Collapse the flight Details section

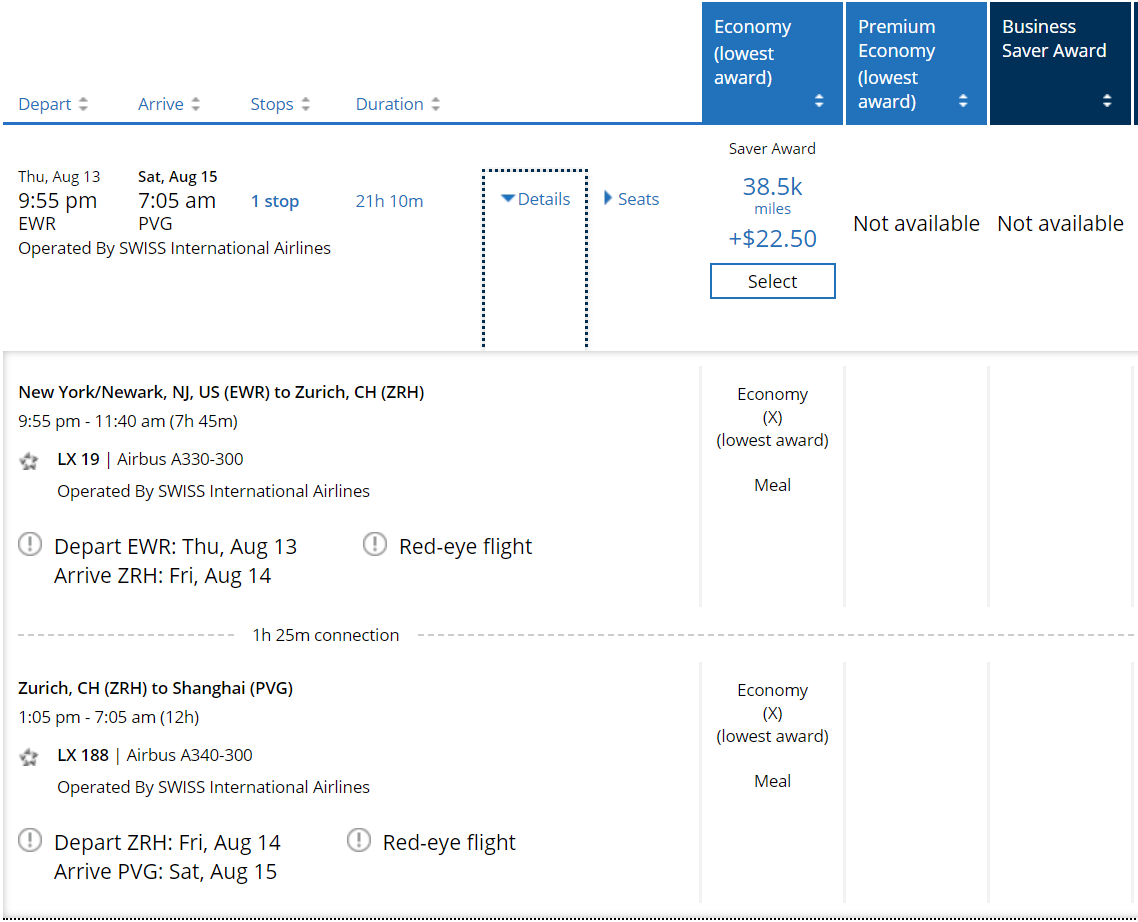pyautogui.click(x=536, y=199)
